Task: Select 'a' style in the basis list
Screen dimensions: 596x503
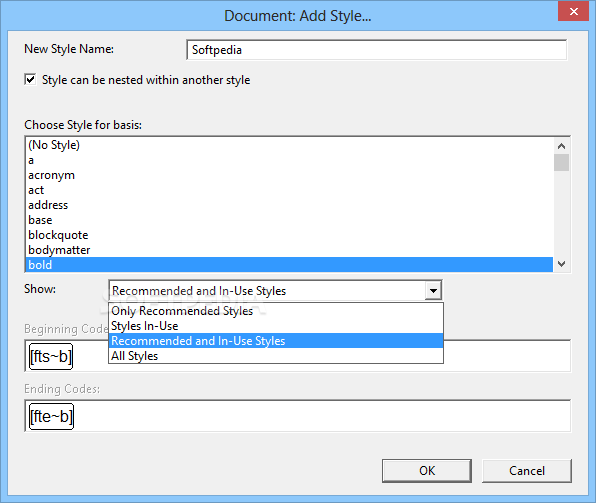Action: [289, 160]
